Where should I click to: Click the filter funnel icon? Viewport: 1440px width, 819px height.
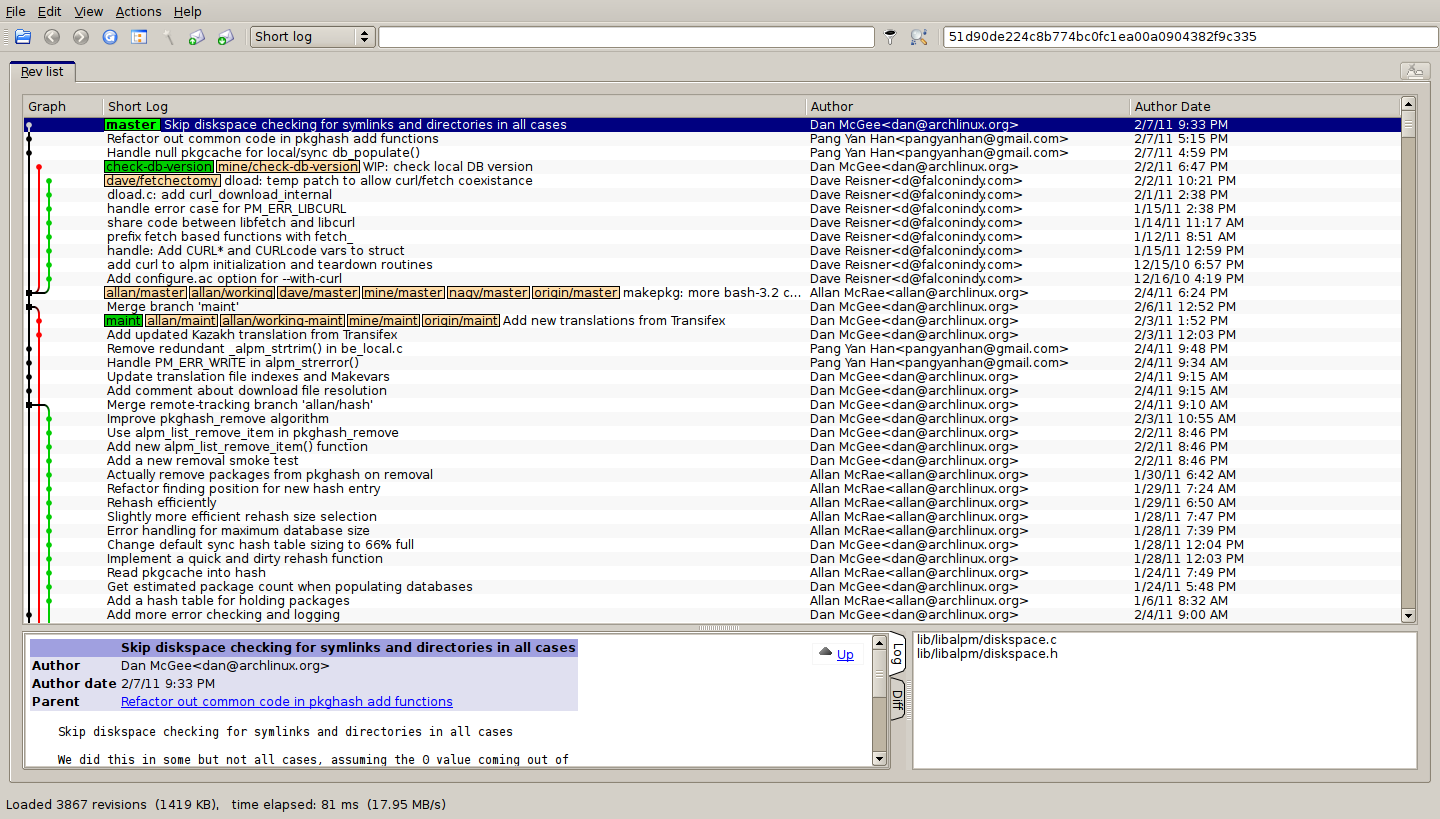tap(891, 37)
